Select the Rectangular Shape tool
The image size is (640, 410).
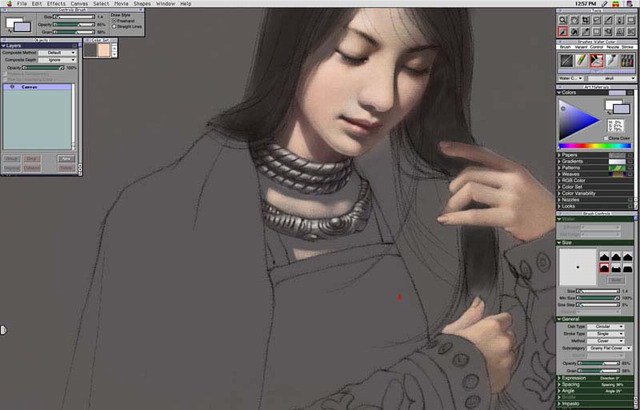[x=631, y=19]
